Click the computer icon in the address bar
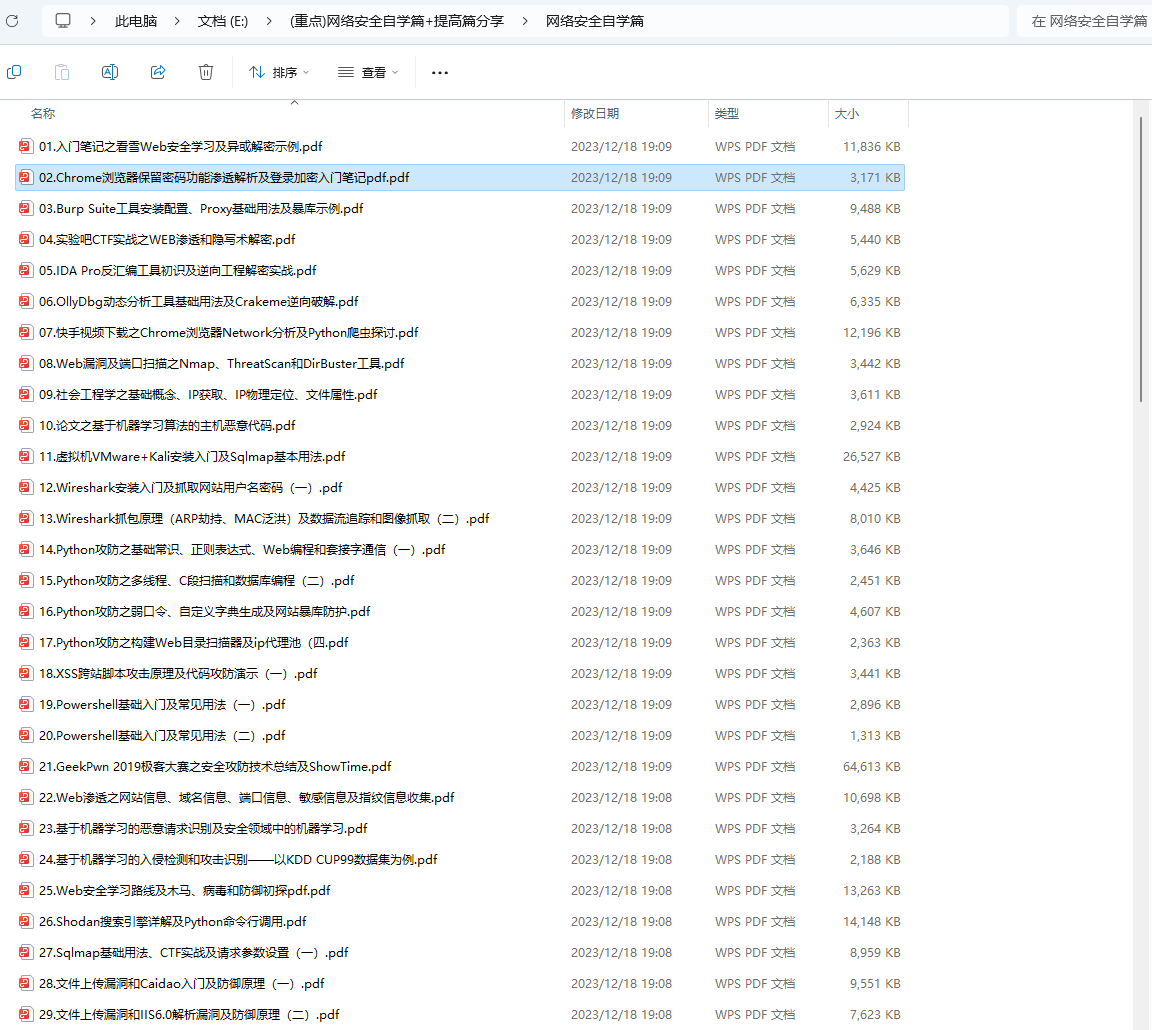 [x=63, y=21]
